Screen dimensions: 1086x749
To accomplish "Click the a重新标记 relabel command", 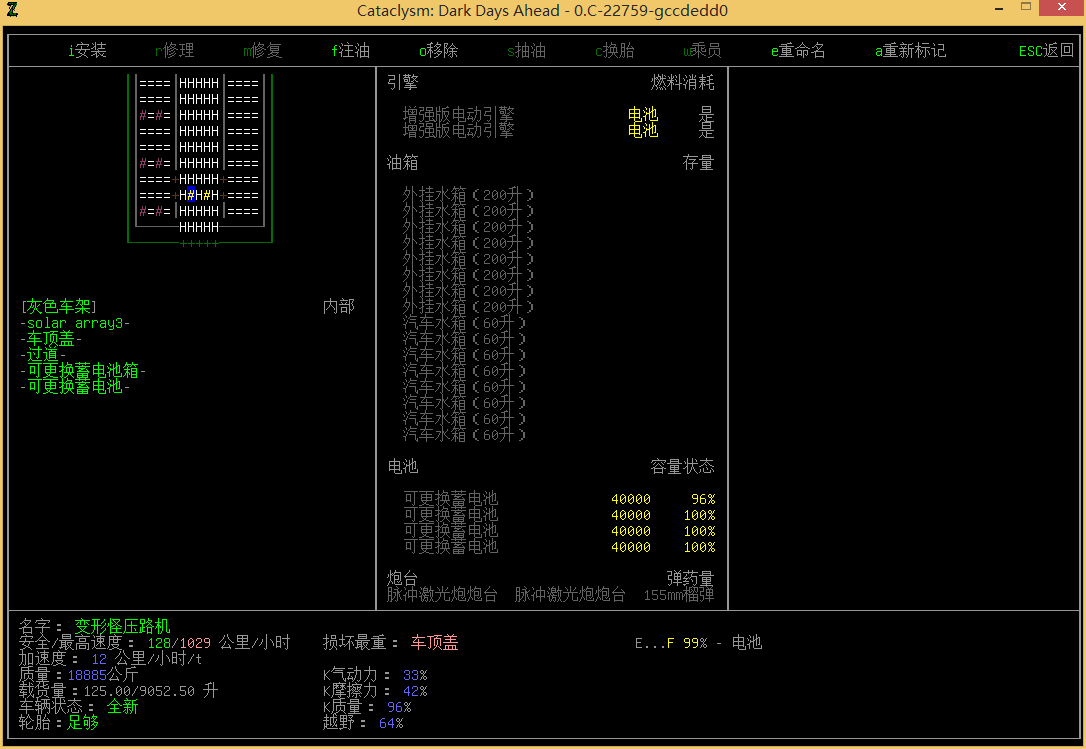I will point(910,51).
